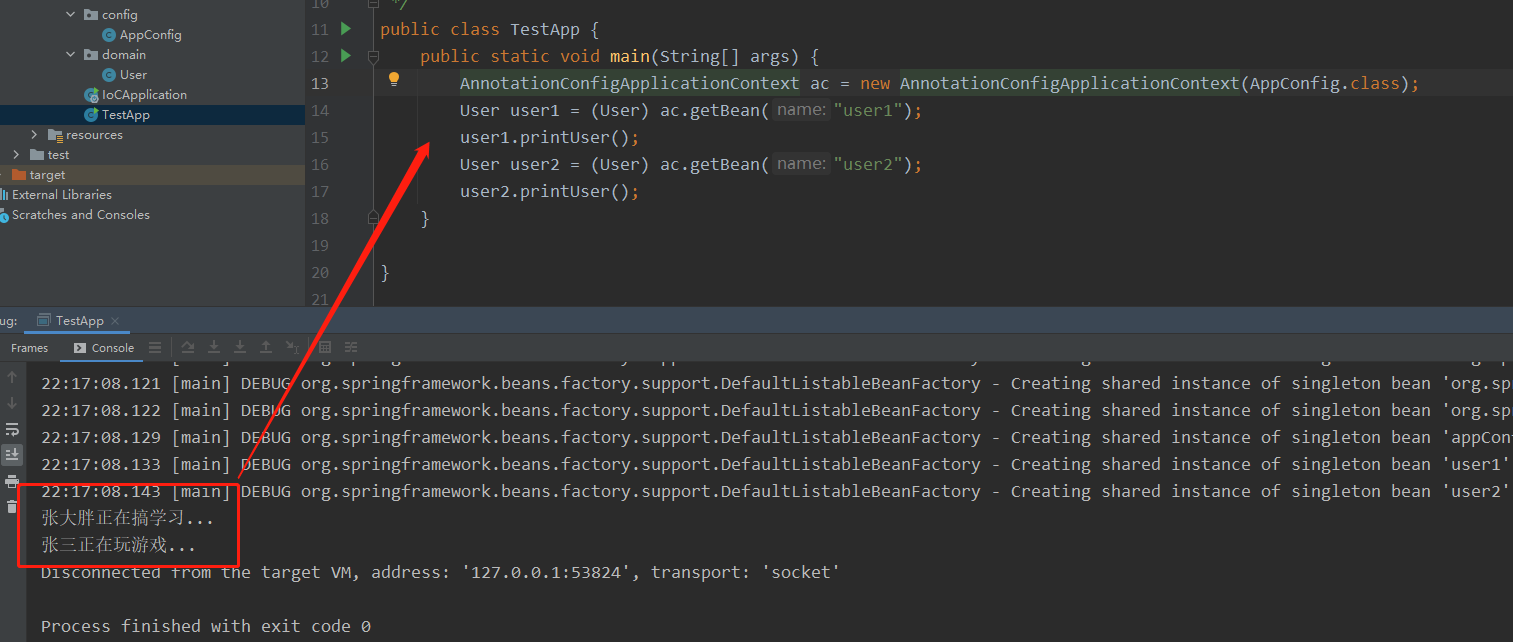Click console line with timestamp 22:17:08.133
This screenshot has width=1513, height=642.
coord(776,464)
